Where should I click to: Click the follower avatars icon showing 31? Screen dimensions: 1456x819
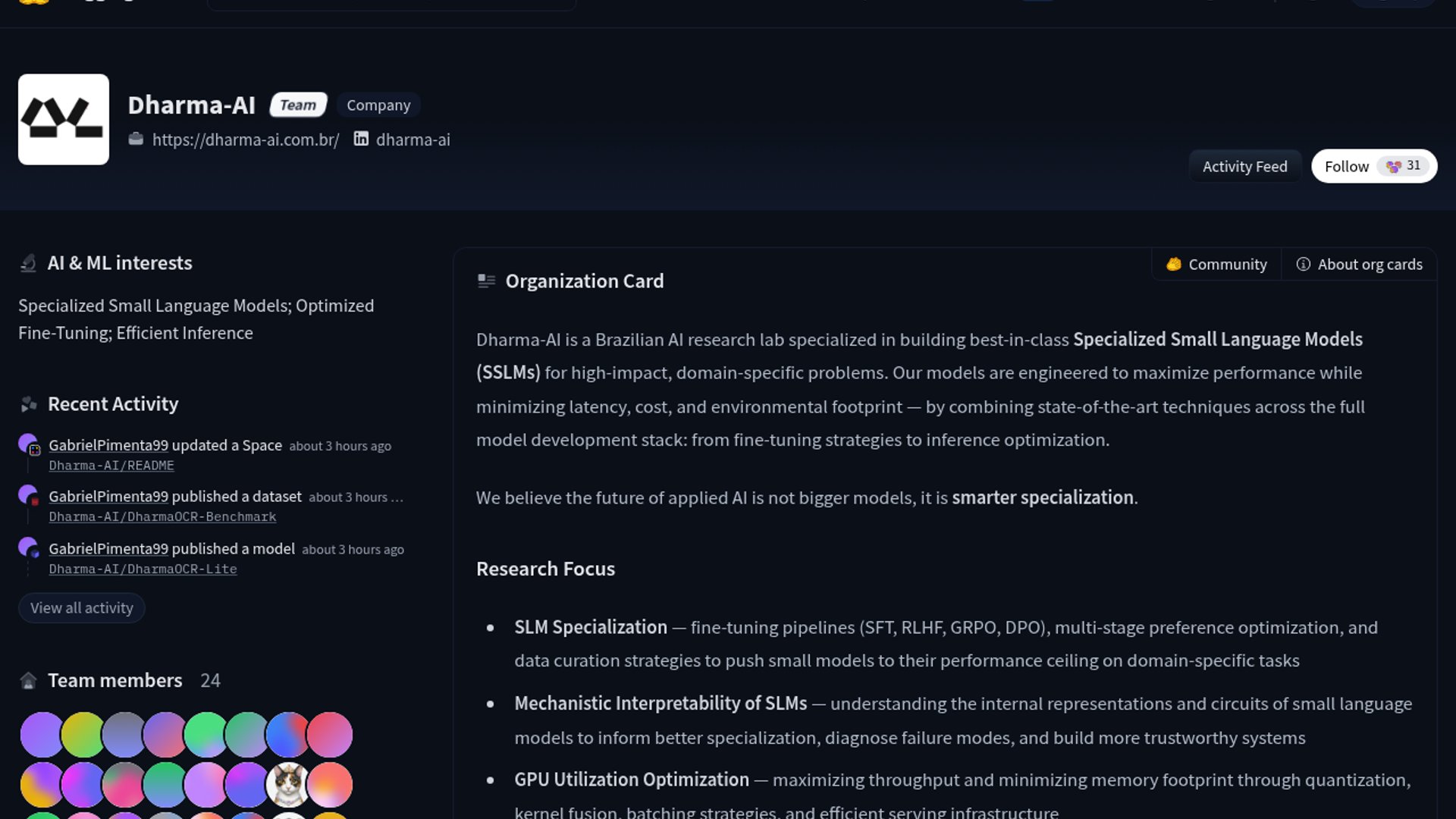pyautogui.click(x=1394, y=166)
